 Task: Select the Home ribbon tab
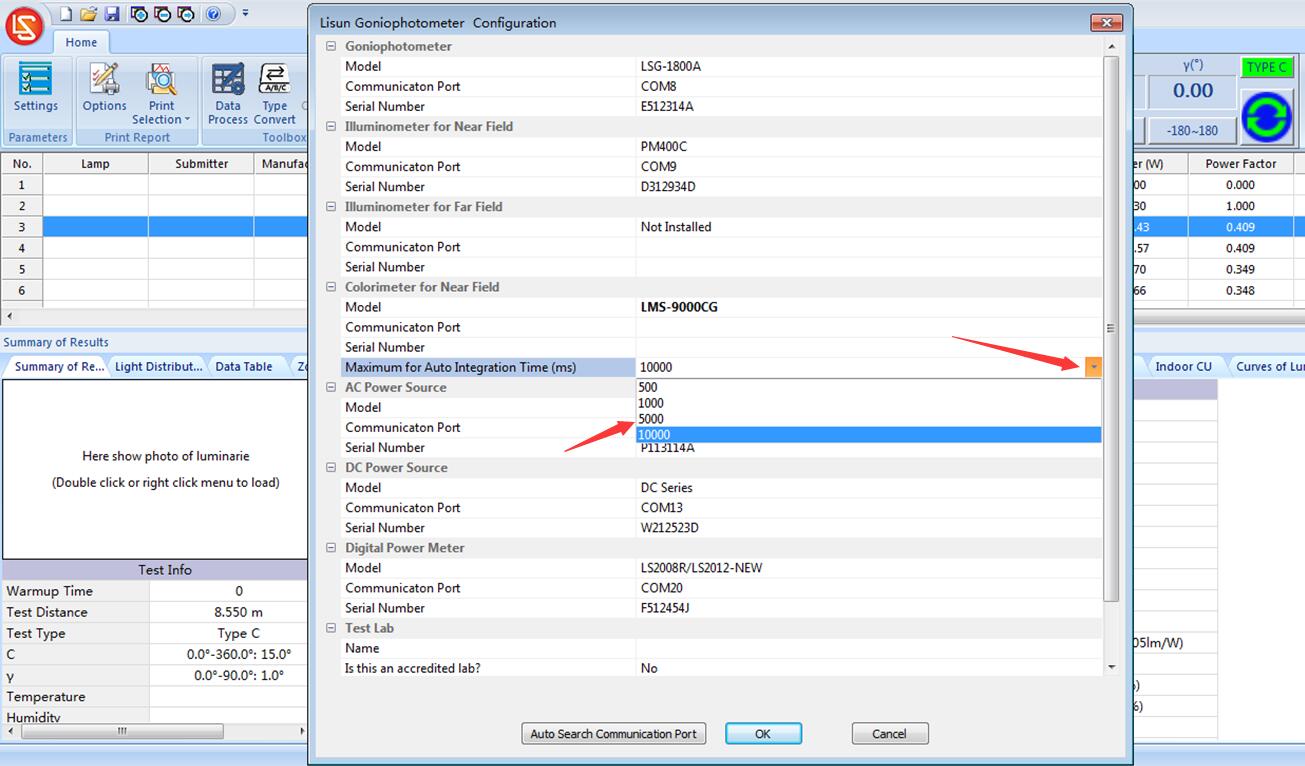(x=81, y=42)
